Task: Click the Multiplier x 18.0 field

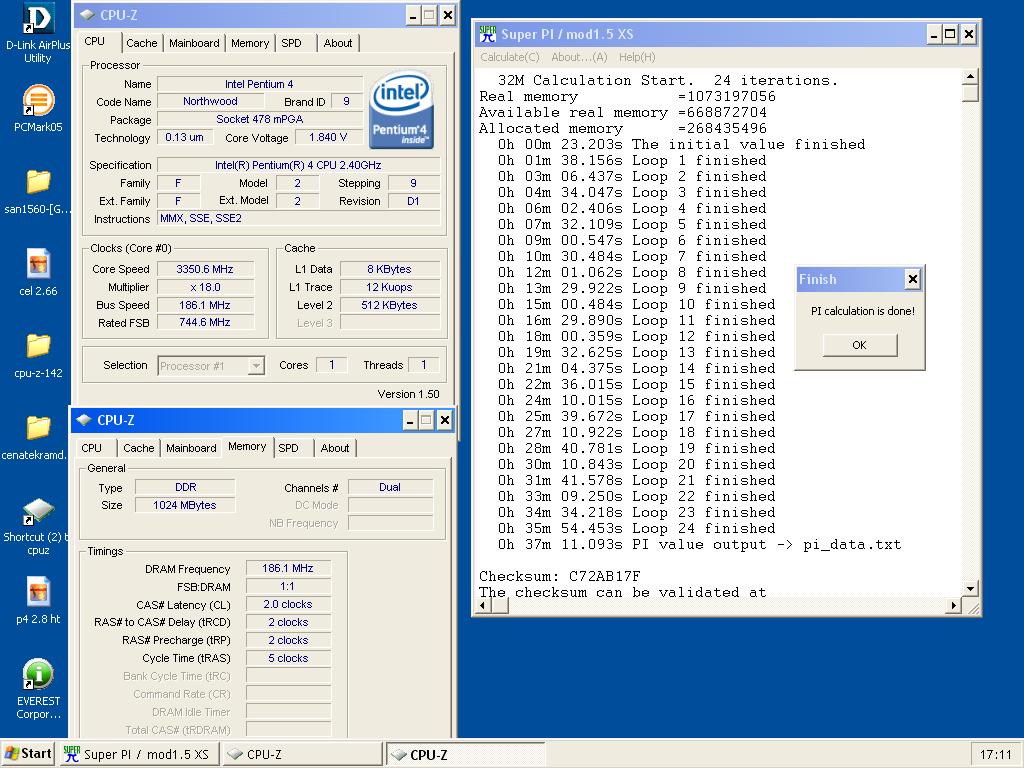Action: [204, 287]
